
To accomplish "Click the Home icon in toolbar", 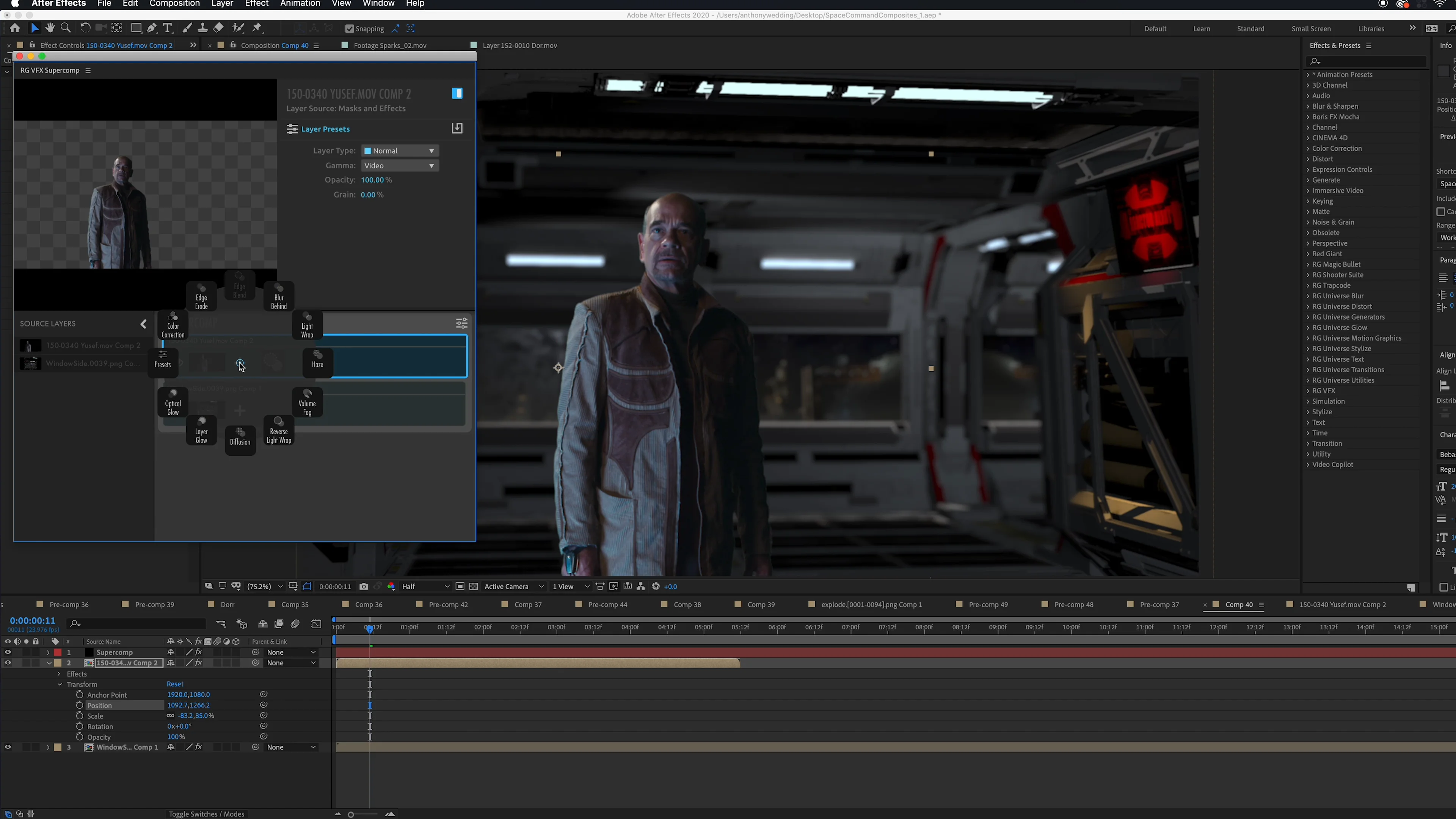I will (15, 28).
